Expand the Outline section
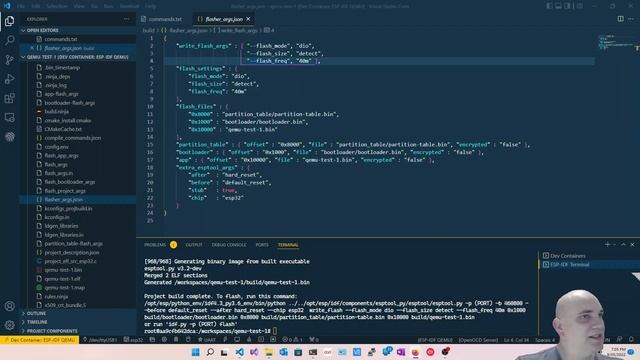 tap(78, 313)
